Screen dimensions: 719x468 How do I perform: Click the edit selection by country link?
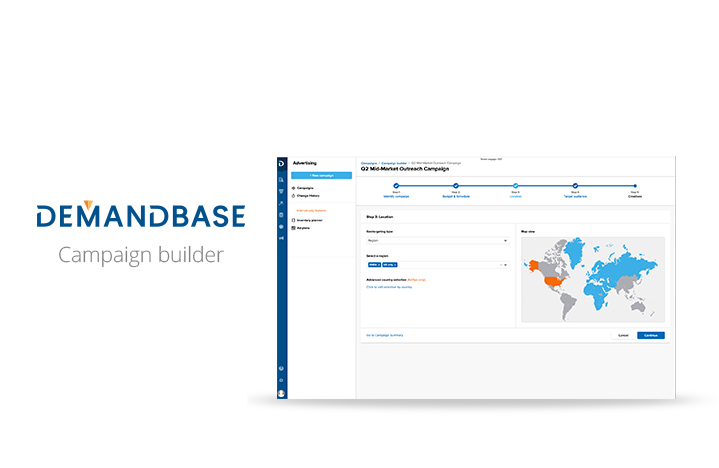point(389,287)
